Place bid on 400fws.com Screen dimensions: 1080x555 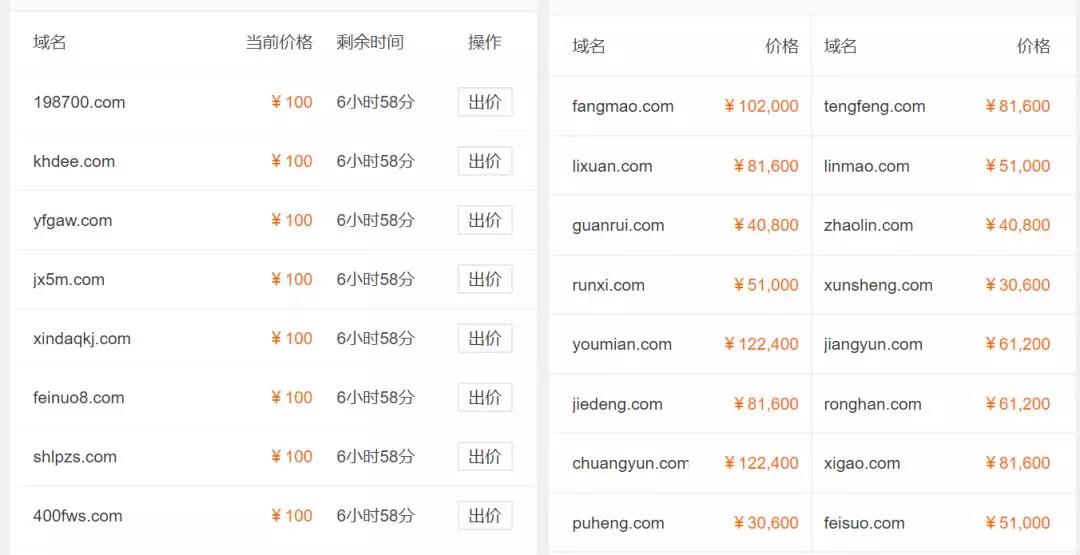[x=485, y=516]
